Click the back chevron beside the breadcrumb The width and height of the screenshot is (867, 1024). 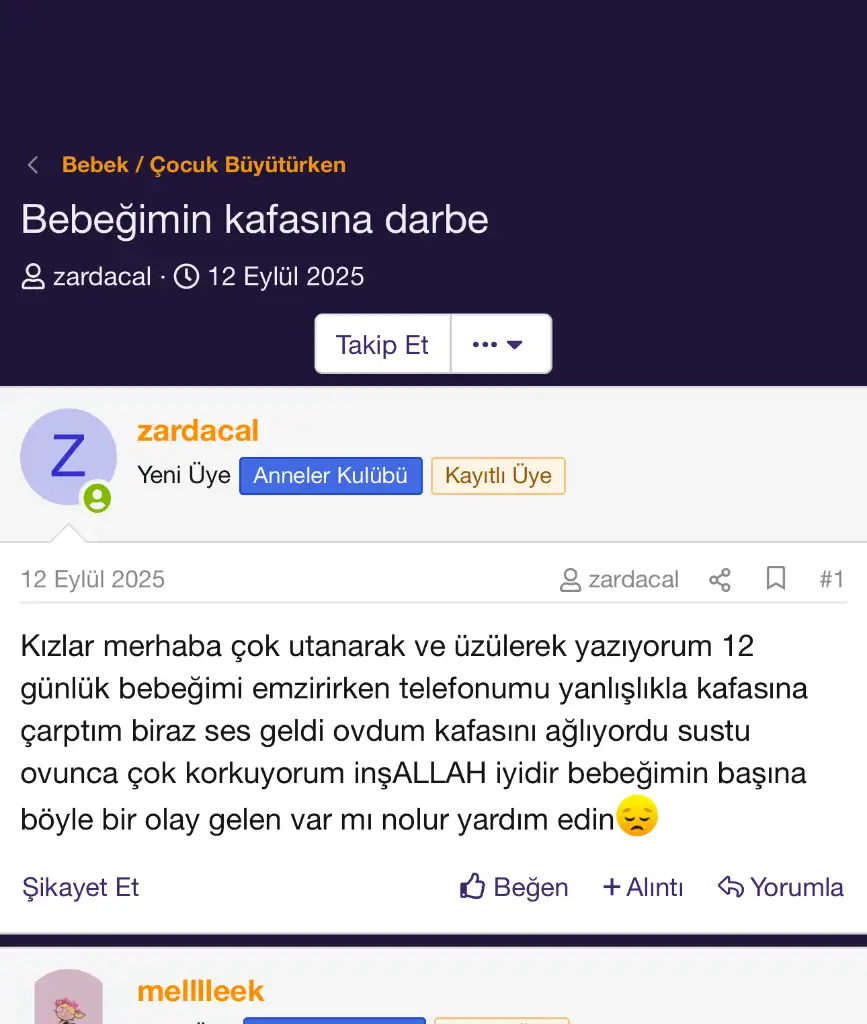[x=33, y=165]
